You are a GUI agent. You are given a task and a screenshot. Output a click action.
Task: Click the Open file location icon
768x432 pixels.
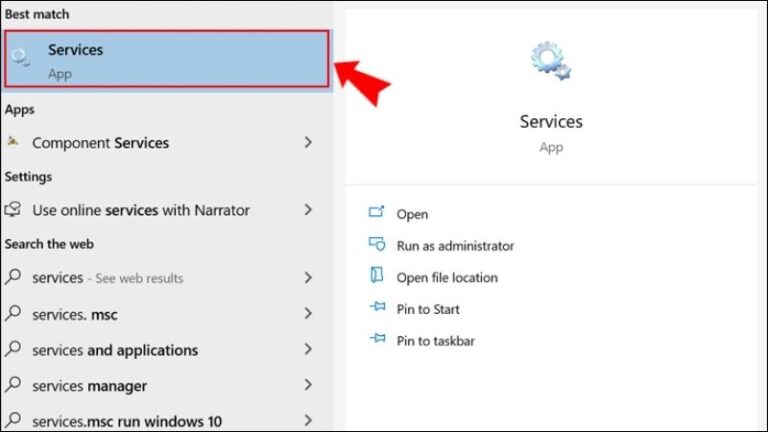pyautogui.click(x=377, y=277)
